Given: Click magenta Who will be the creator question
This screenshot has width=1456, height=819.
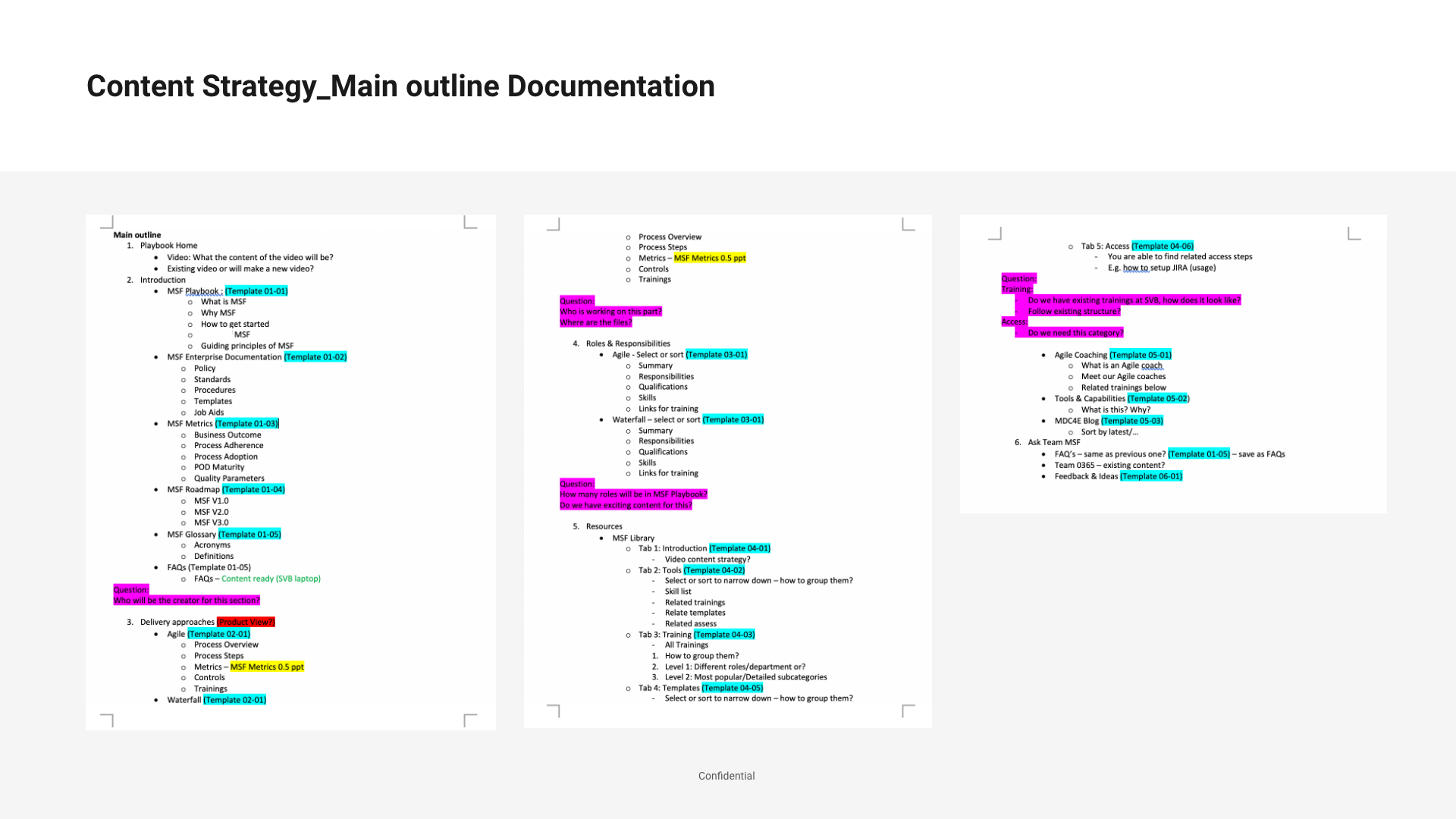Looking at the screenshot, I should [x=187, y=601].
